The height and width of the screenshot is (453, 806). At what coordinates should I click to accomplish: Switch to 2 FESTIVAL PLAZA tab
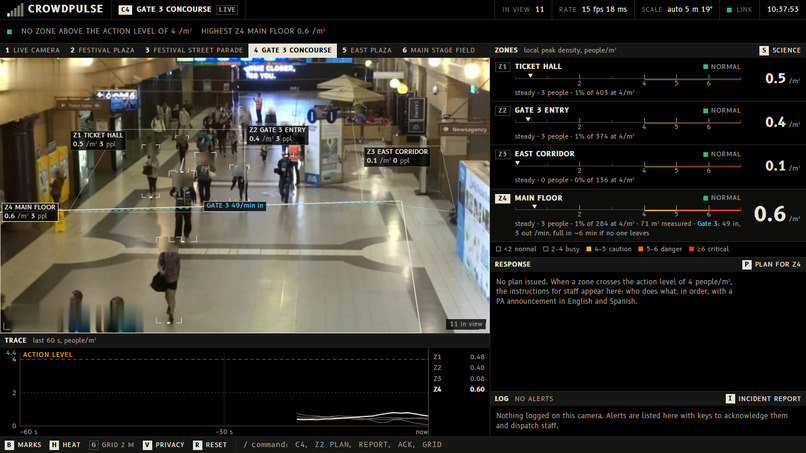click(102, 50)
